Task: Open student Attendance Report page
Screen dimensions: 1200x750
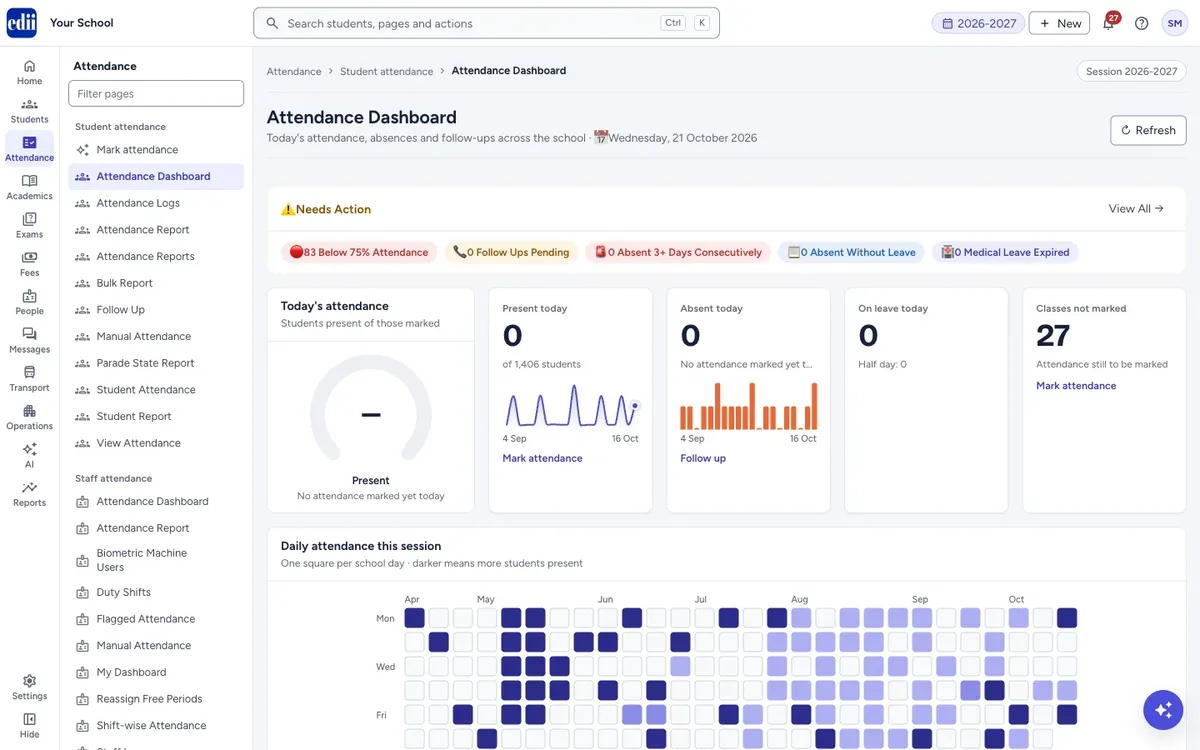Action: click(156, 230)
